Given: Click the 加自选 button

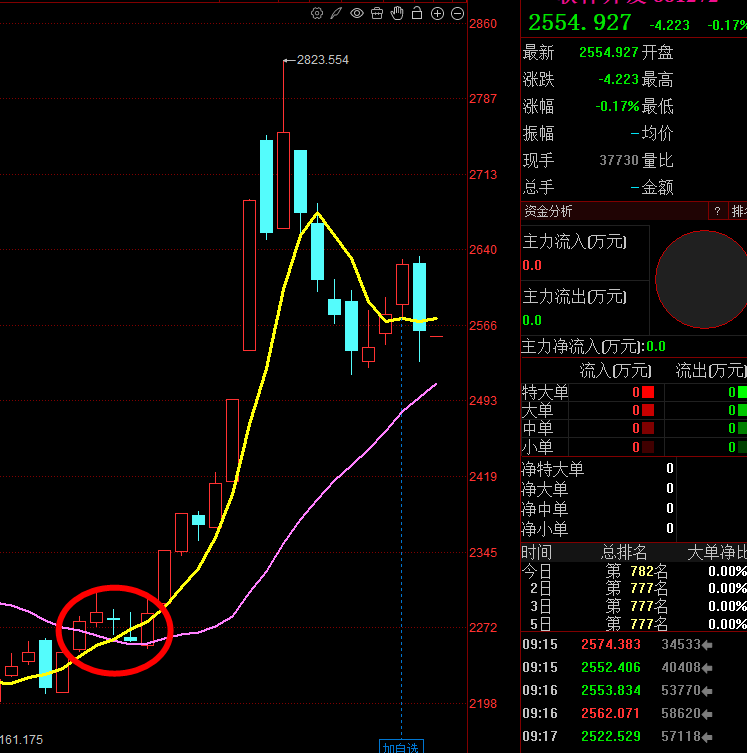Looking at the screenshot, I should click(401, 746).
